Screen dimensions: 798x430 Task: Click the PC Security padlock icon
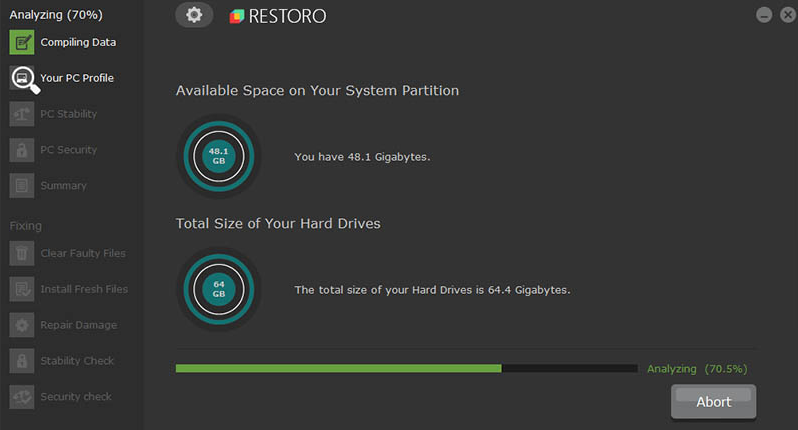coord(22,150)
